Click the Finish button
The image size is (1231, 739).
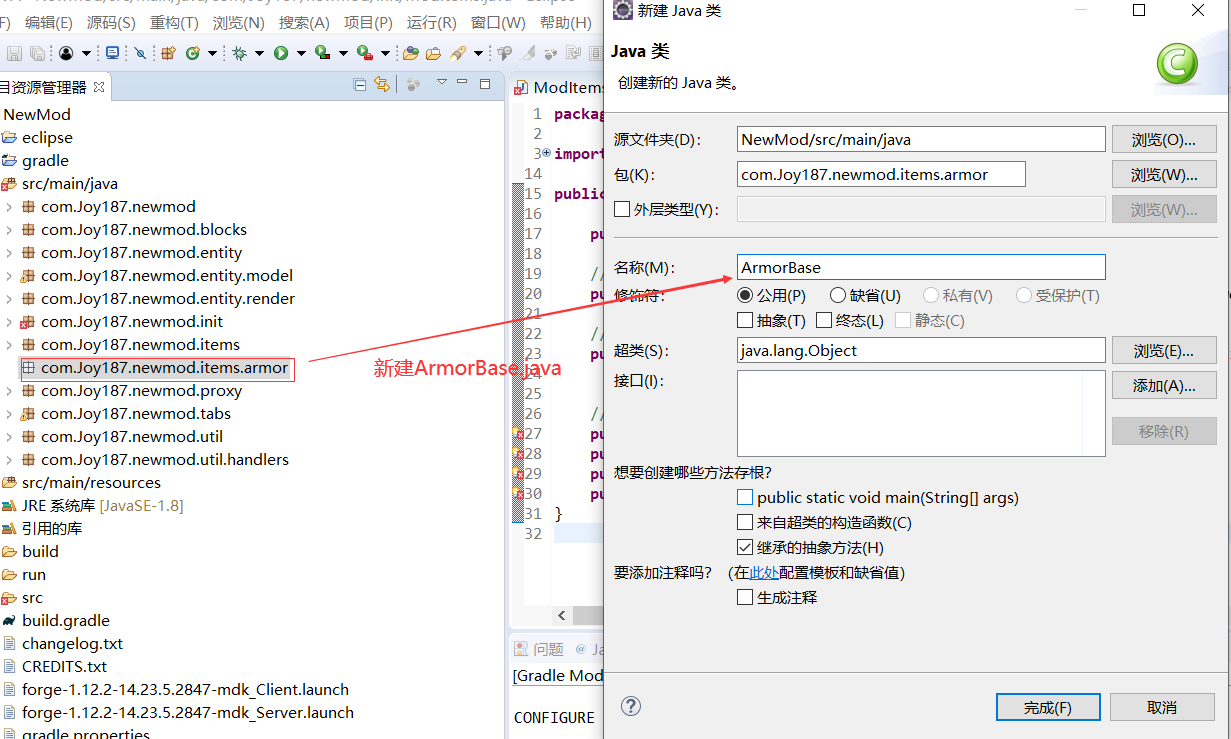[x=1048, y=707]
